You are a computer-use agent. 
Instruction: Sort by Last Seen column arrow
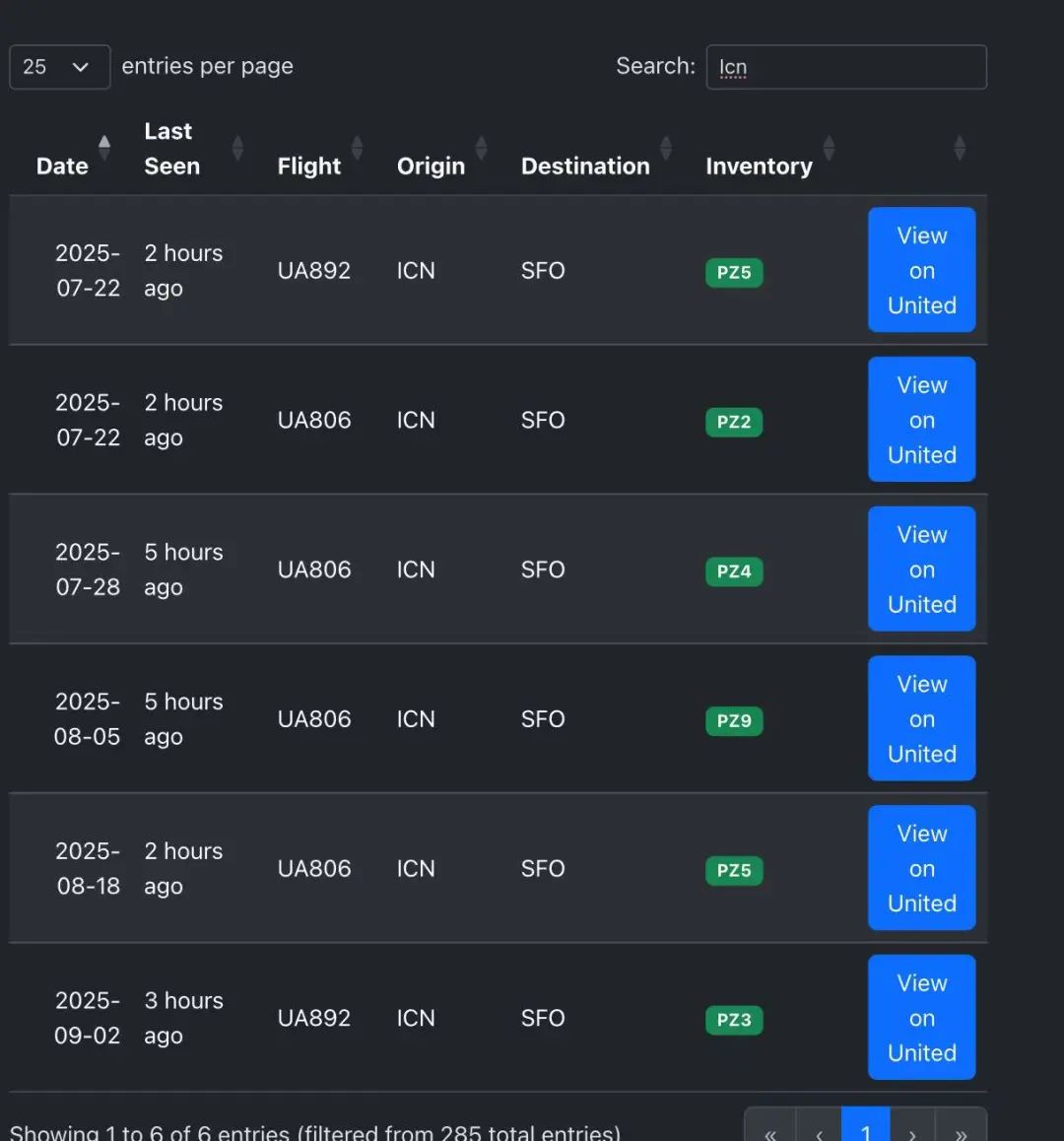click(x=237, y=148)
